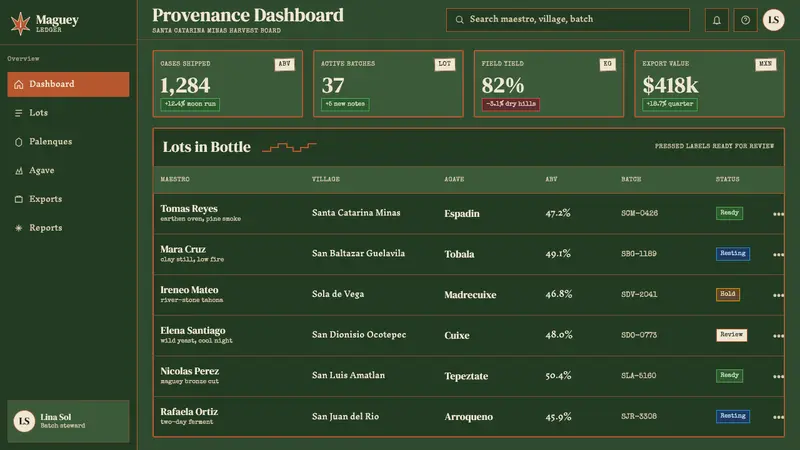Open the Cases Shipped card
Viewport: 800px width, 450px height.
tap(228, 84)
